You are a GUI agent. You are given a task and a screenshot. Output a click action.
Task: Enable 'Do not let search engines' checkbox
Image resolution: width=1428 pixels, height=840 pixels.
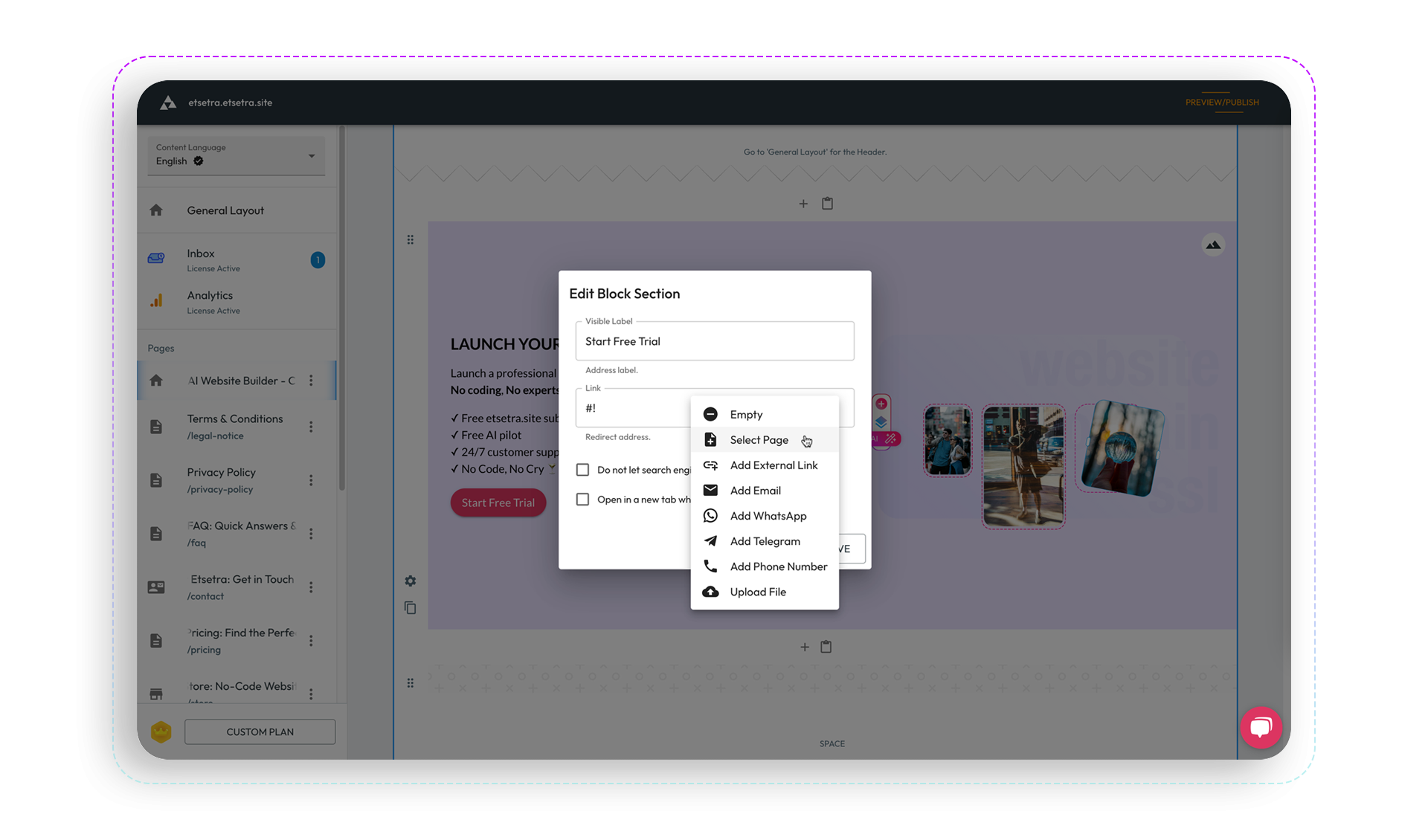coord(583,470)
